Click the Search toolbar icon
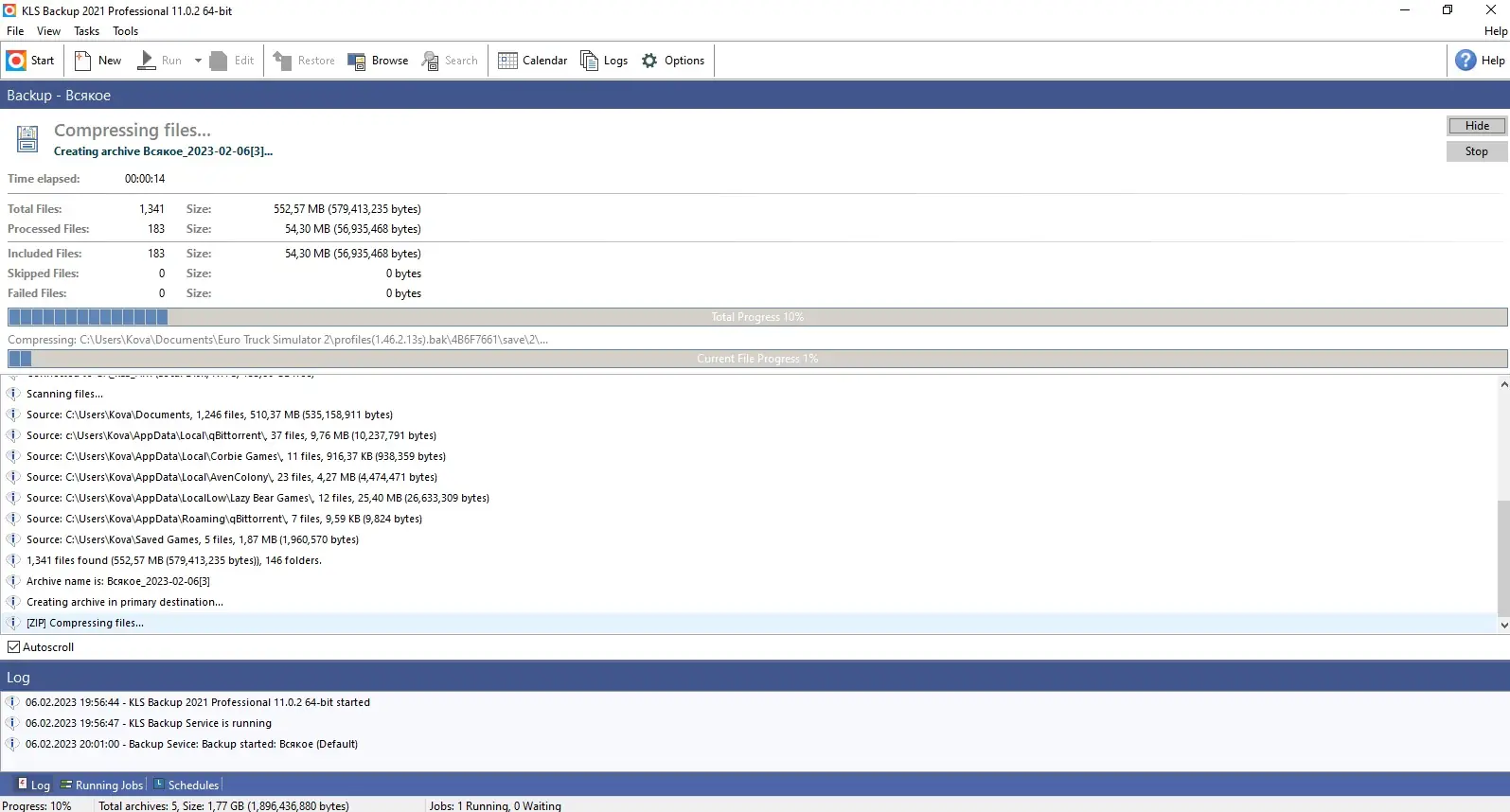Screen dimensions: 1510x812 tap(430, 61)
